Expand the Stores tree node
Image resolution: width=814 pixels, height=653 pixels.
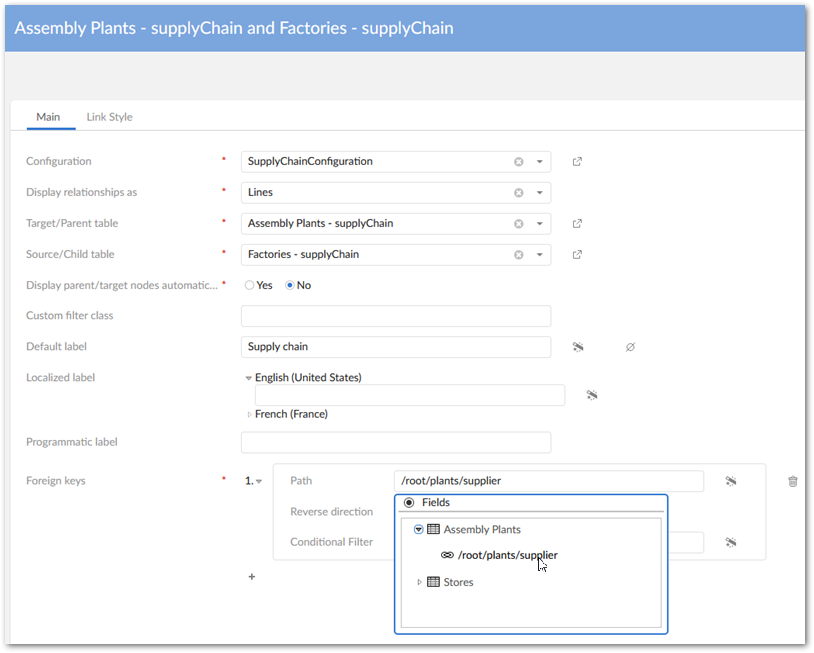pyautogui.click(x=419, y=582)
